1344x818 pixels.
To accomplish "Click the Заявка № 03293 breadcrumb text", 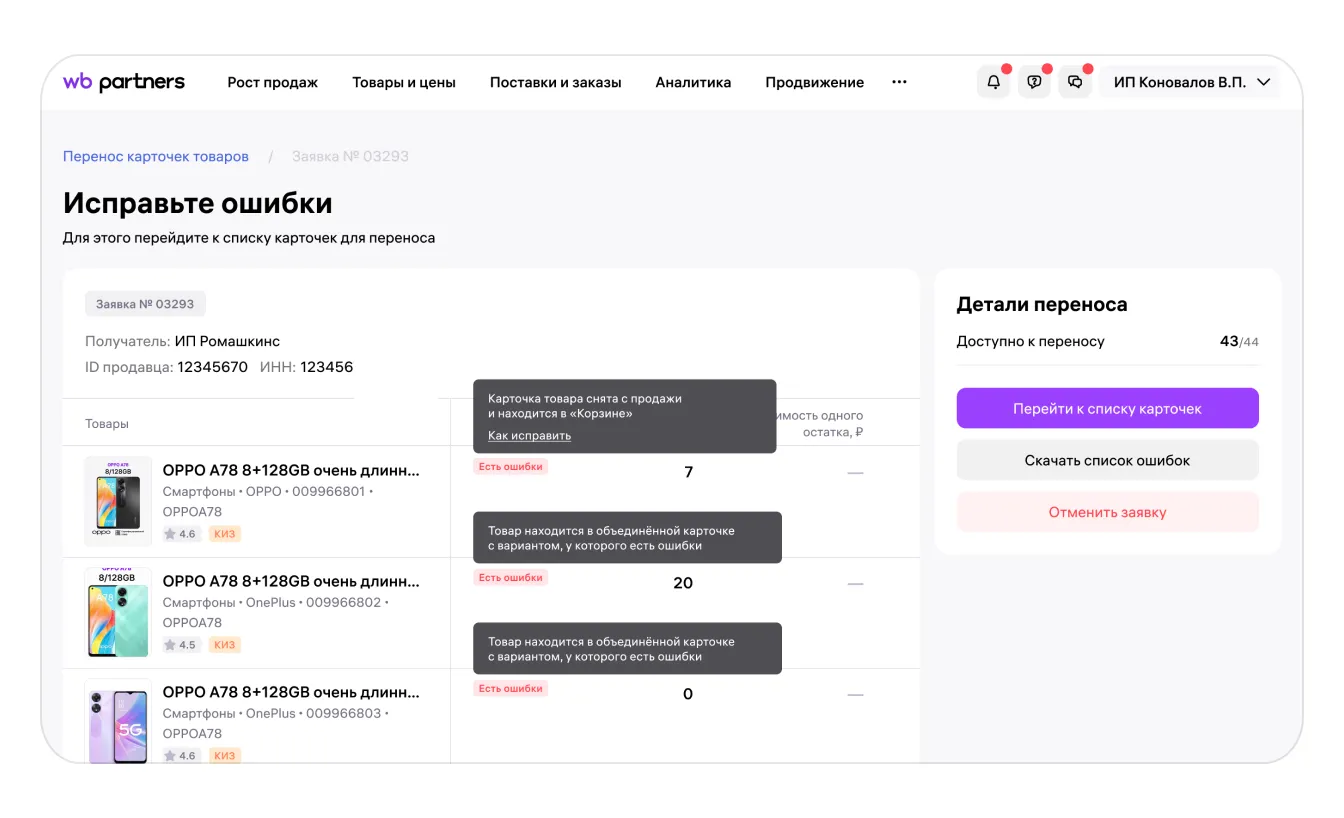I will [350, 156].
